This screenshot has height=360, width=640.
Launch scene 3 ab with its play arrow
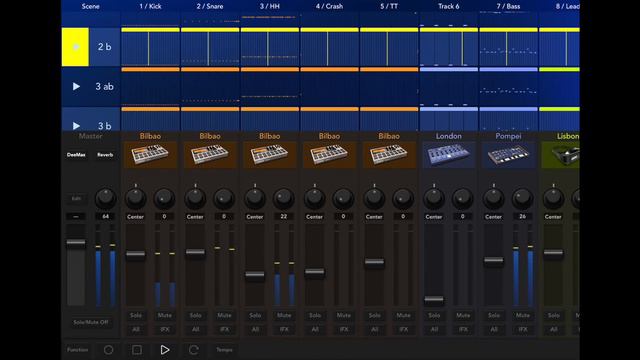click(76, 87)
